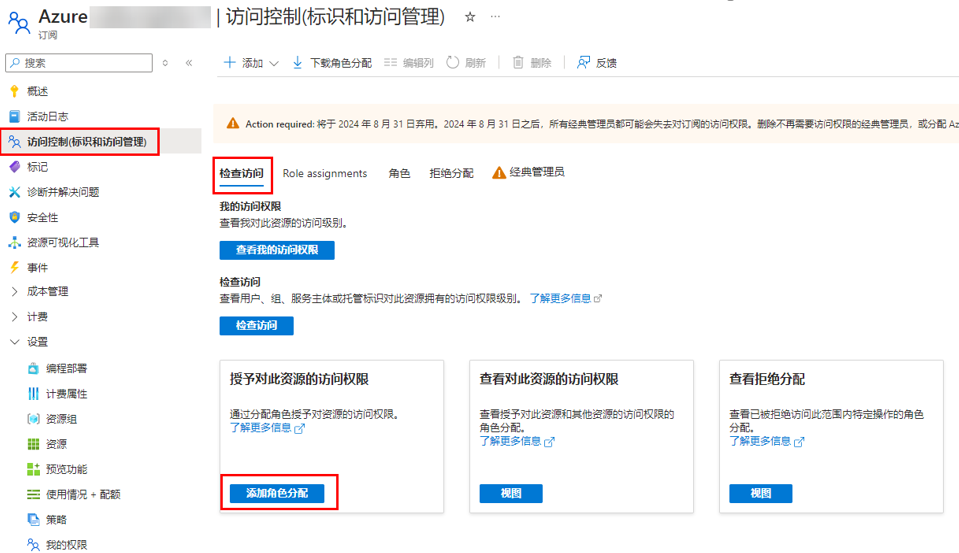
Task: Click the 查看我的访问权限 button
Action: [277, 250]
